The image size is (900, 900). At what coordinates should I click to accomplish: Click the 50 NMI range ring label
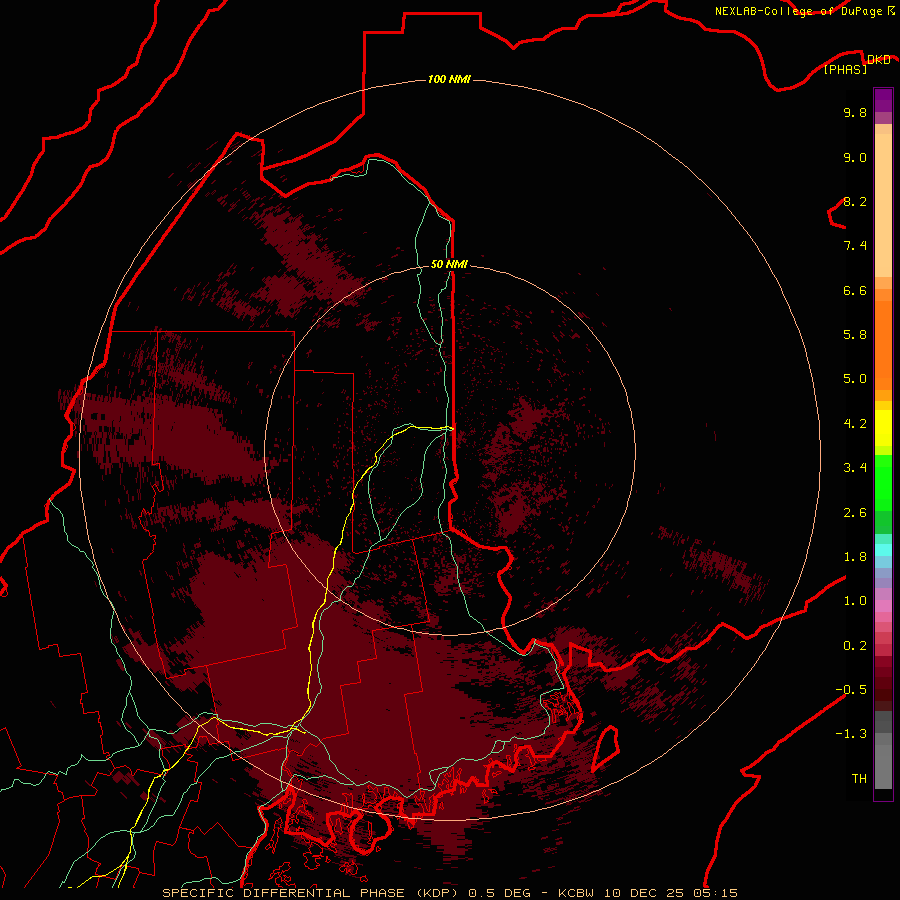pyautogui.click(x=449, y=264)
